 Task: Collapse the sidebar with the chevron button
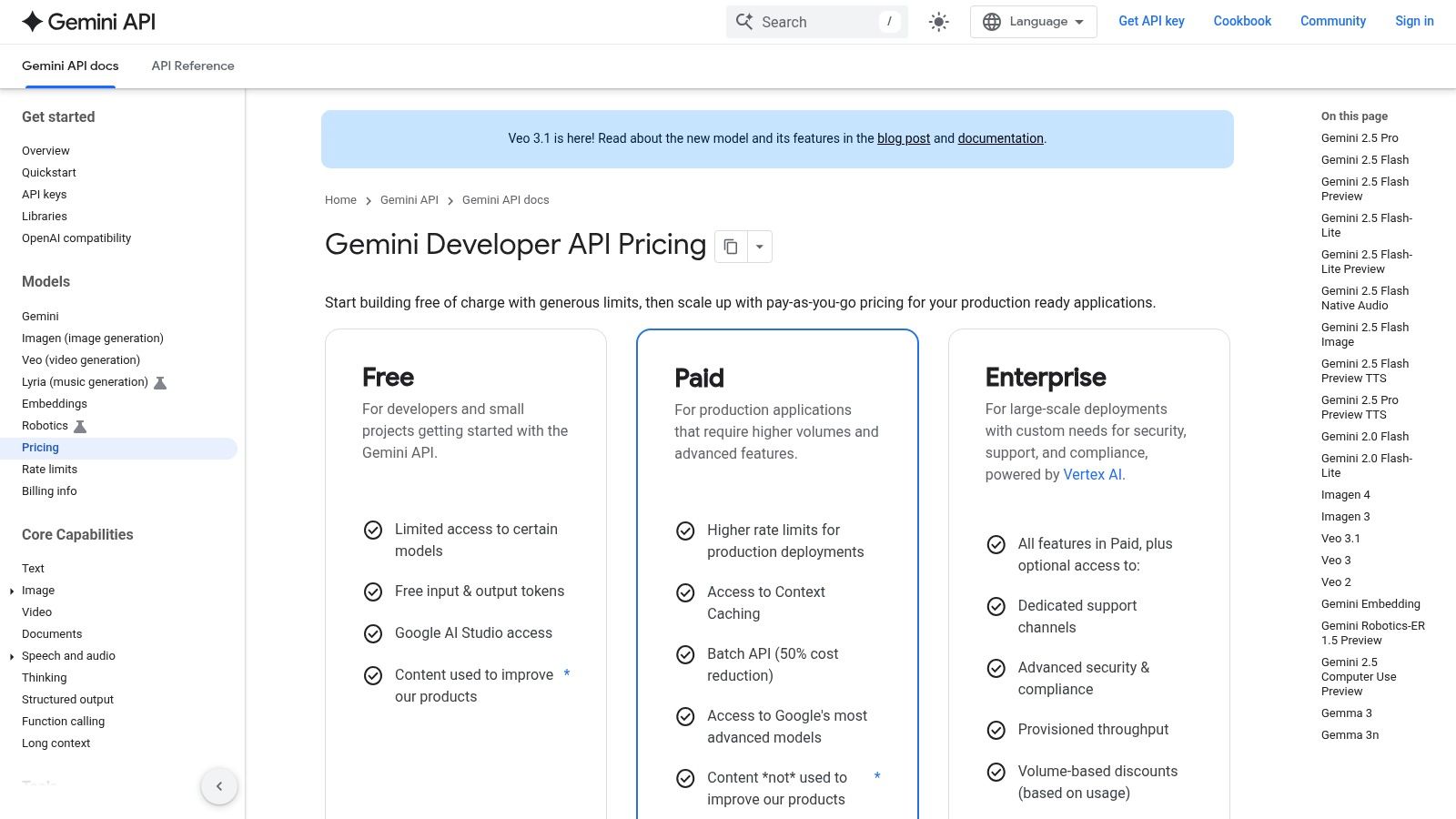click(219, 785)
